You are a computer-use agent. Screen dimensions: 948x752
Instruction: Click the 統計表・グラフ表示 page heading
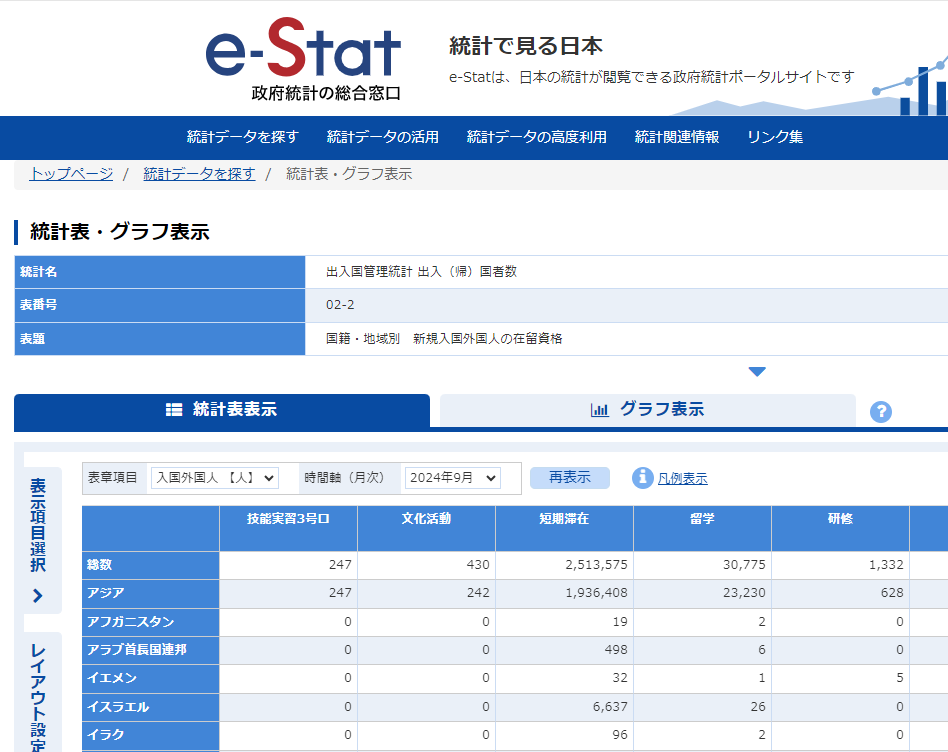(120, 232)
